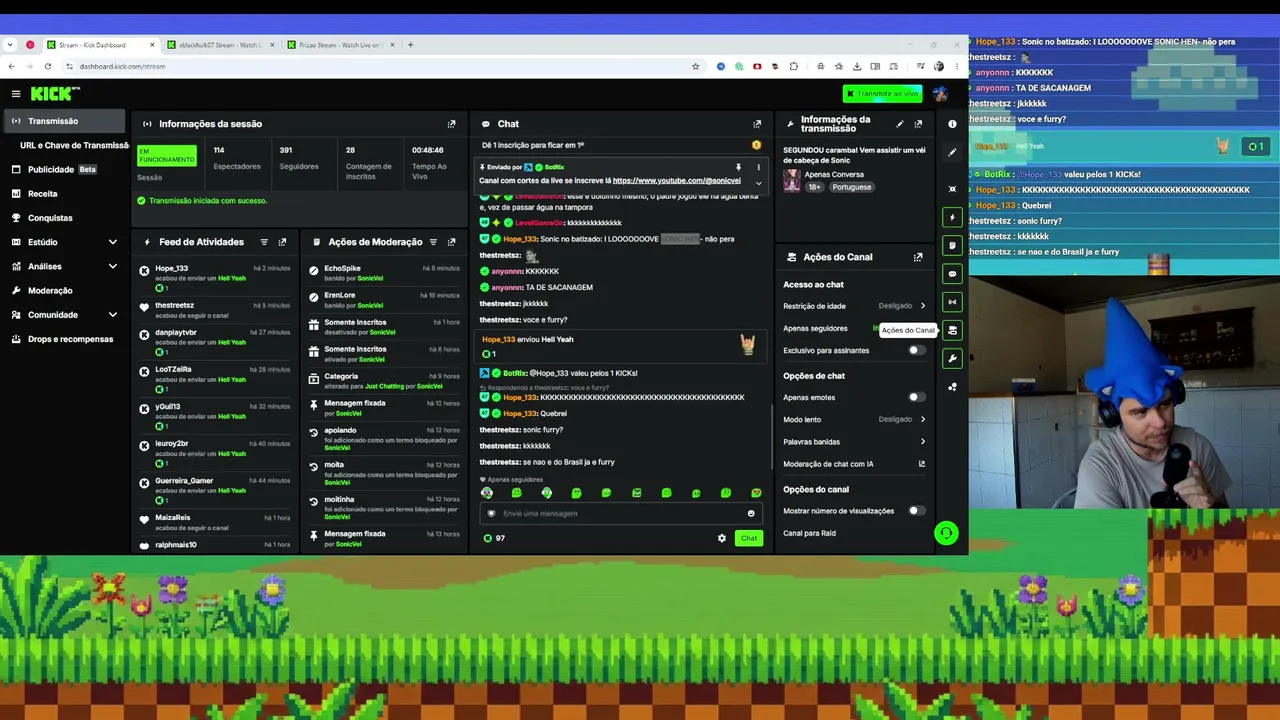This screenshot has width=1280, height=720.
Task: Expand the pinned message chevron
Action: (x=758, y=183)
